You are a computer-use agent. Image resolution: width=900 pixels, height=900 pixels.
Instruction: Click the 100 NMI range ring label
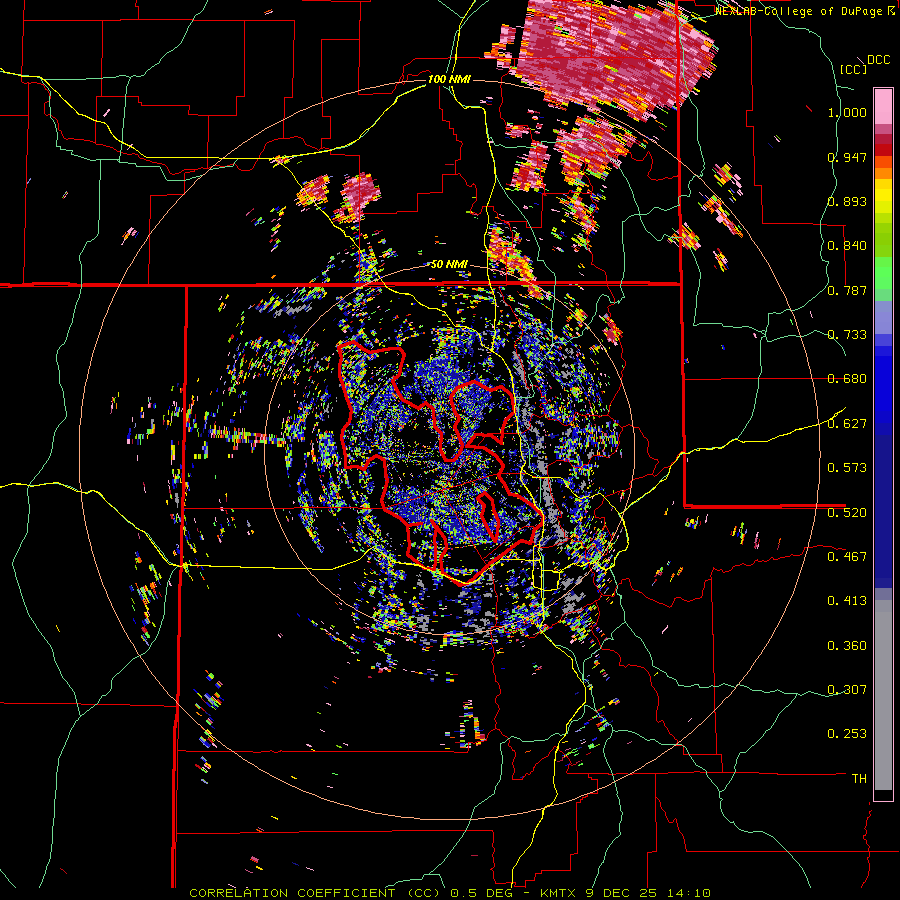[x=449, y=79]
